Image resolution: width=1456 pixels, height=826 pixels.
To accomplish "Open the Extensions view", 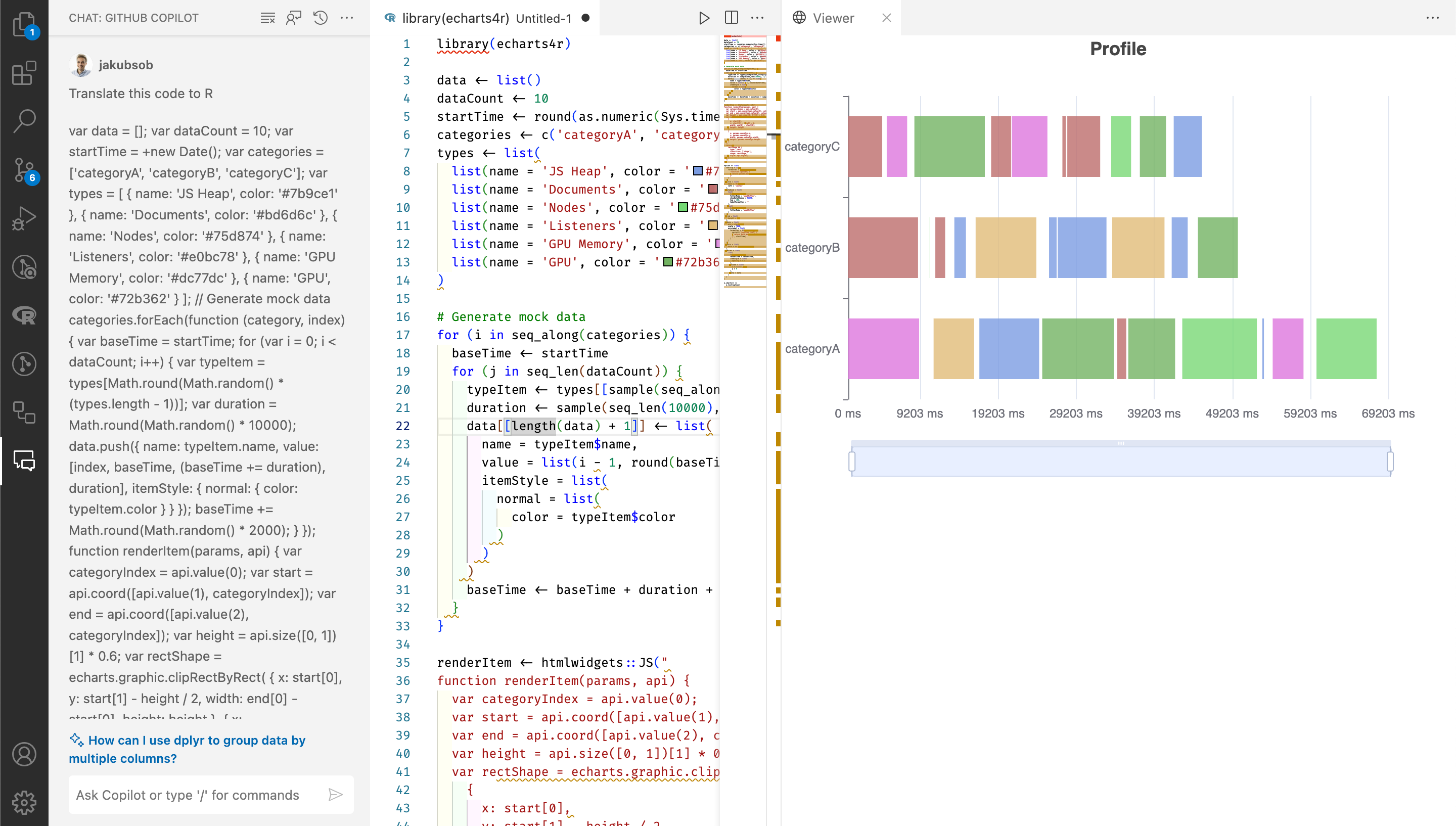I will (x=24, y=73).
